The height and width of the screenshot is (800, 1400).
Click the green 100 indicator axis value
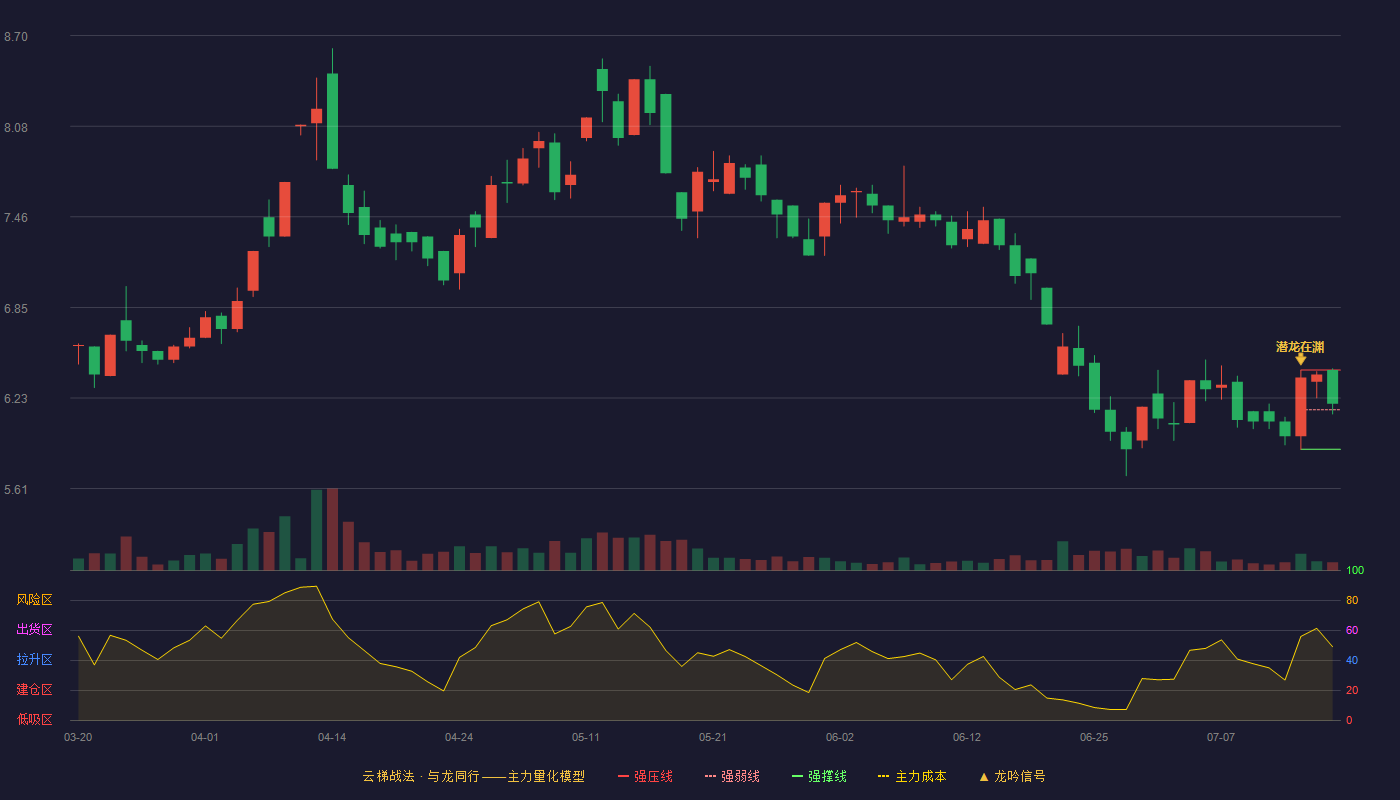click(1355, 571)
